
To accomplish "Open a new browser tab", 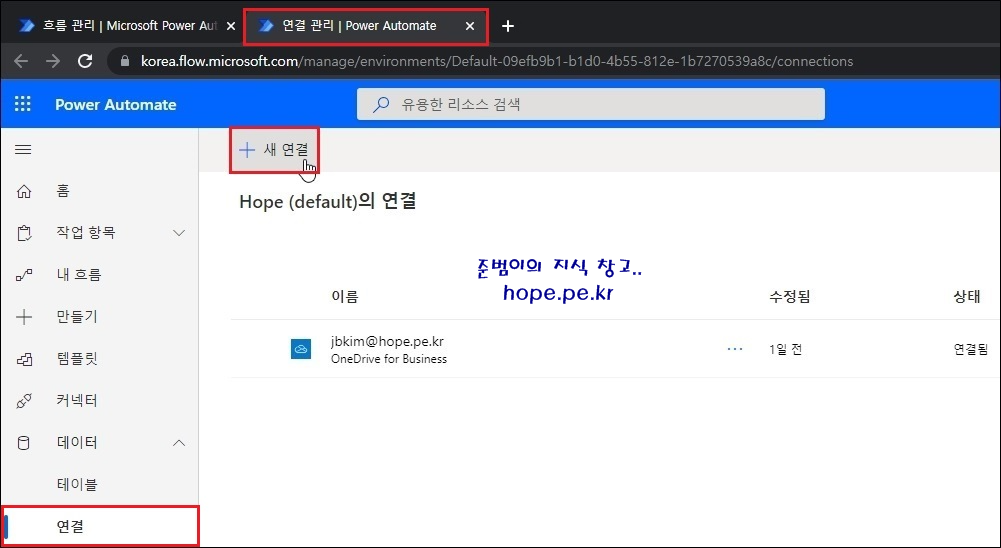I will point(508,26).
